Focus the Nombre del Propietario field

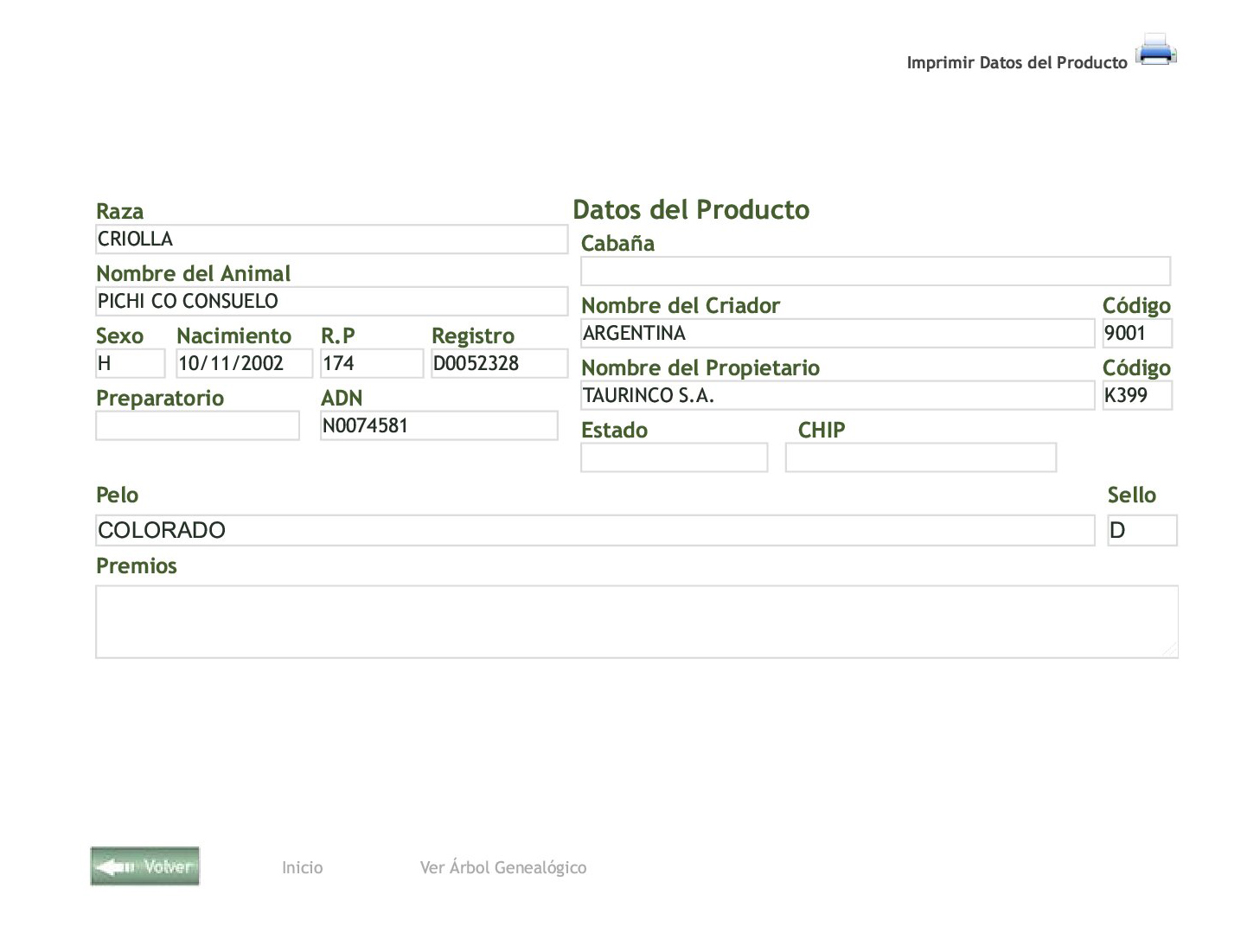(837, 396)
